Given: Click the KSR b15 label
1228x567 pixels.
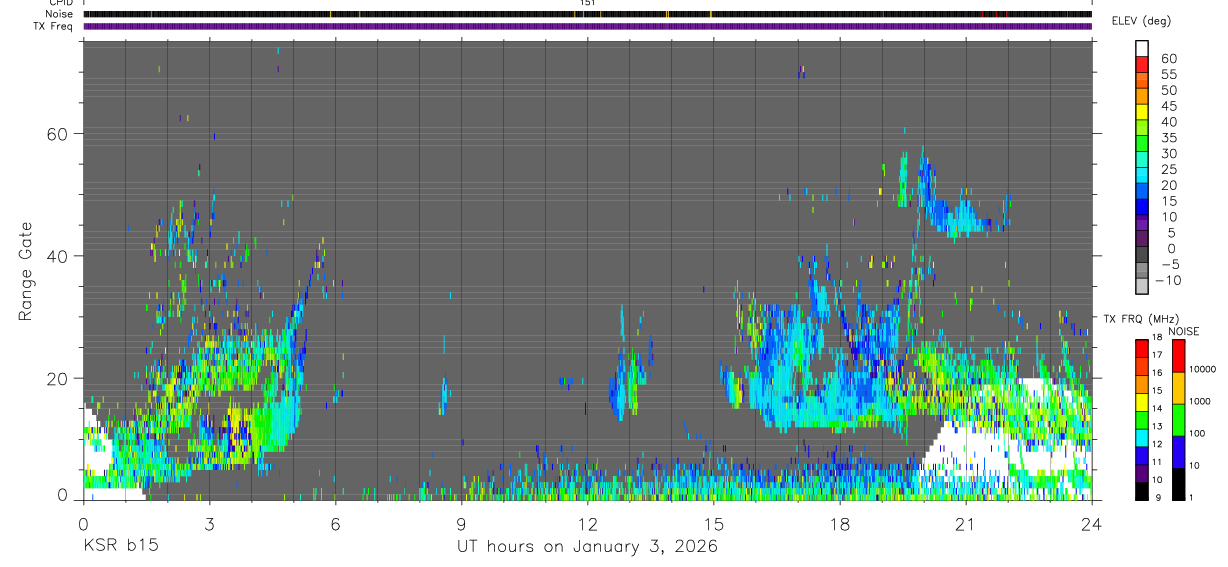Looking at the screenshot, I should pos(119,546).
